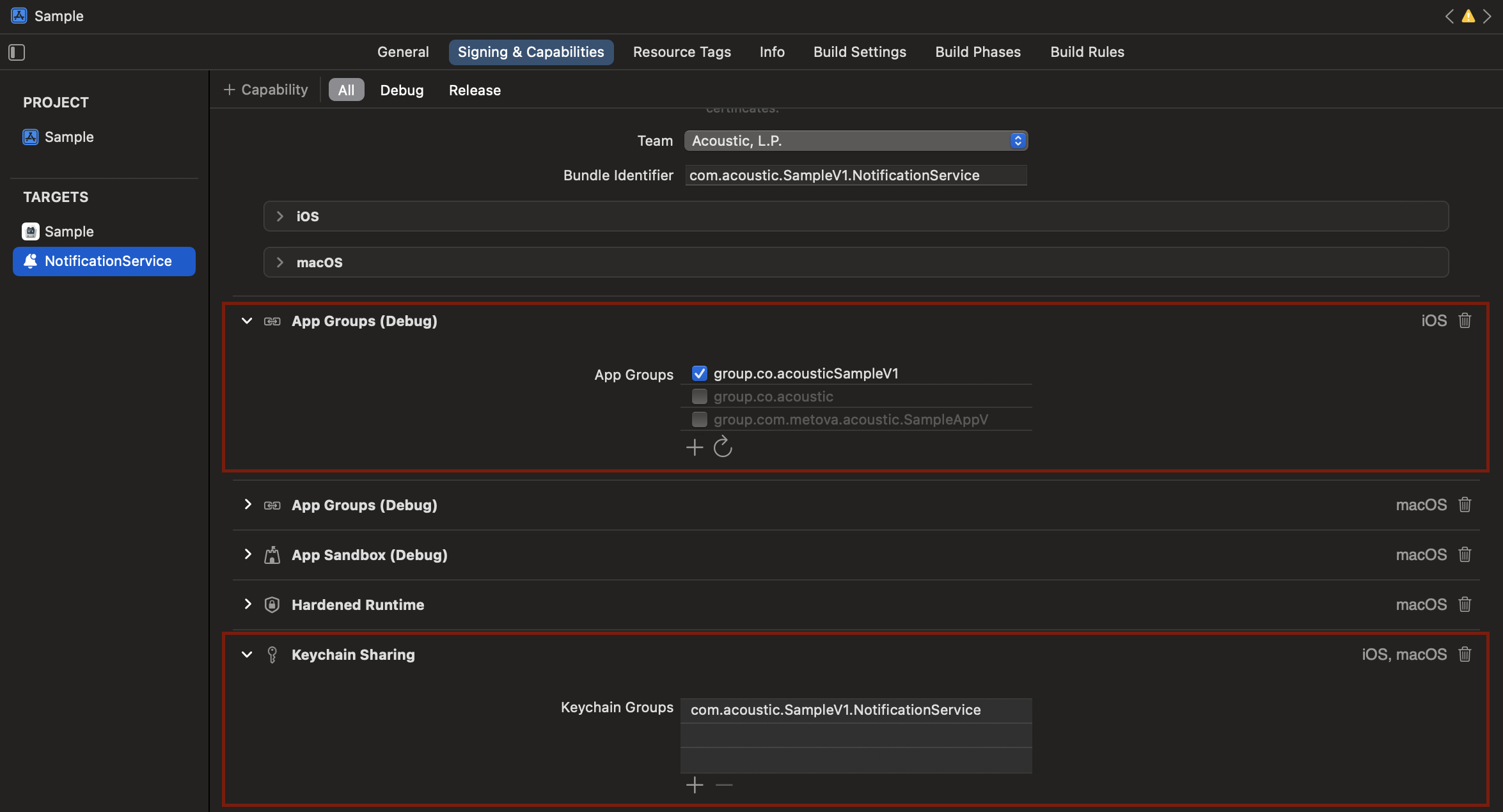Viewport: 1503px width, 812px height.
Task: Go forward with the right chevron arrow
Action: click(x=1487, y=17)
